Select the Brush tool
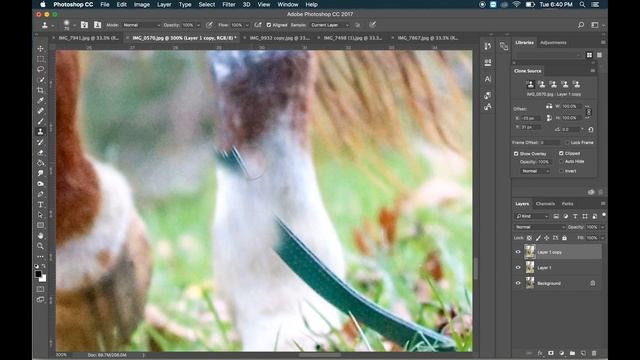Viewport: 640px width, 360px height. point(40,121)
